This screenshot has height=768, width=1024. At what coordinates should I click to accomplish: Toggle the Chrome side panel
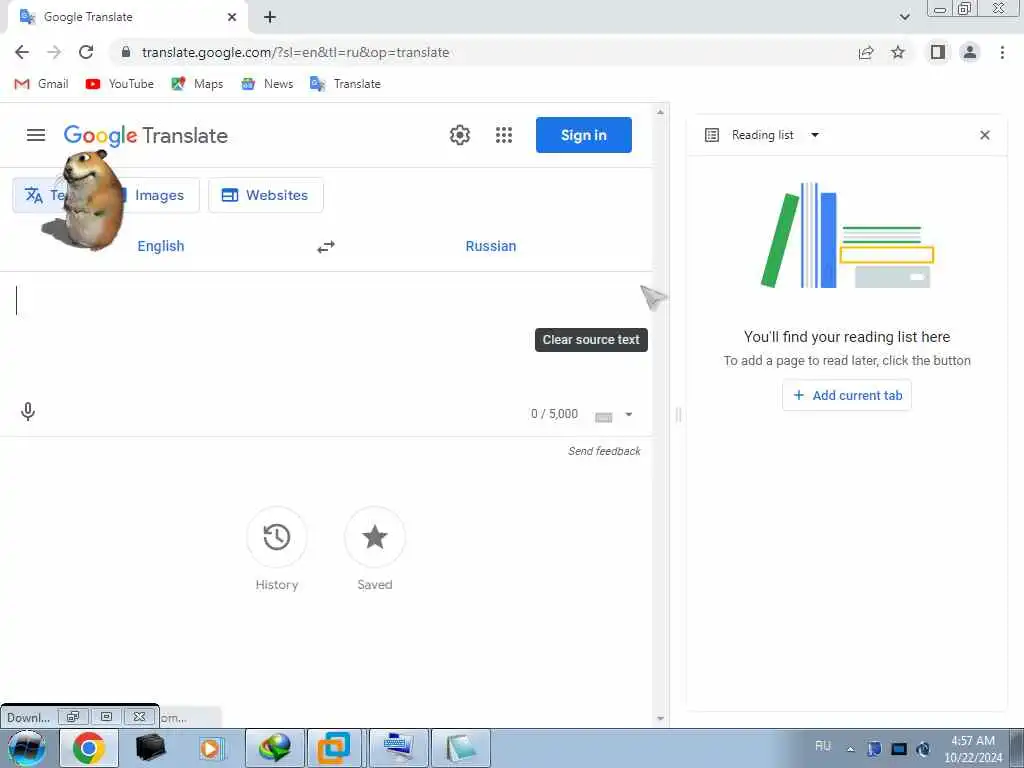pos(938,52)
